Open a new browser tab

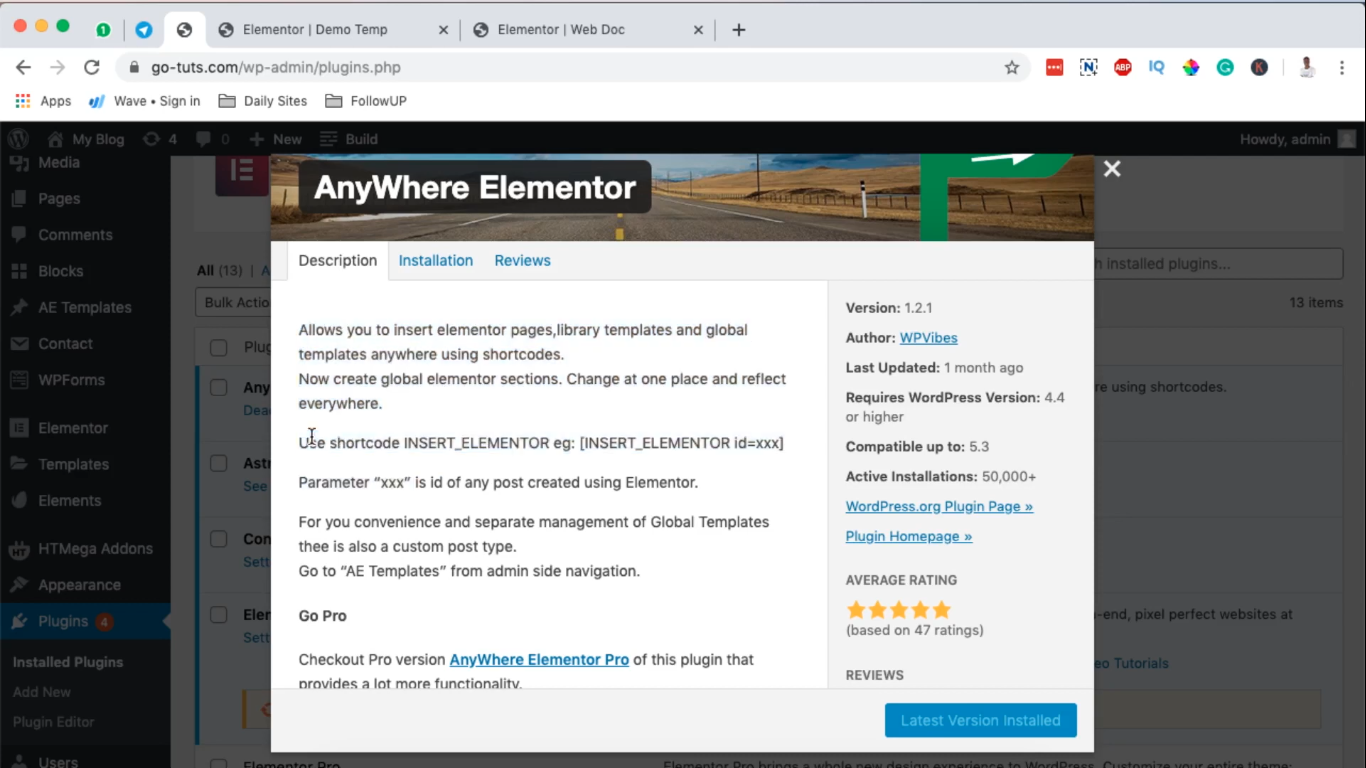[x=739, y=30]
